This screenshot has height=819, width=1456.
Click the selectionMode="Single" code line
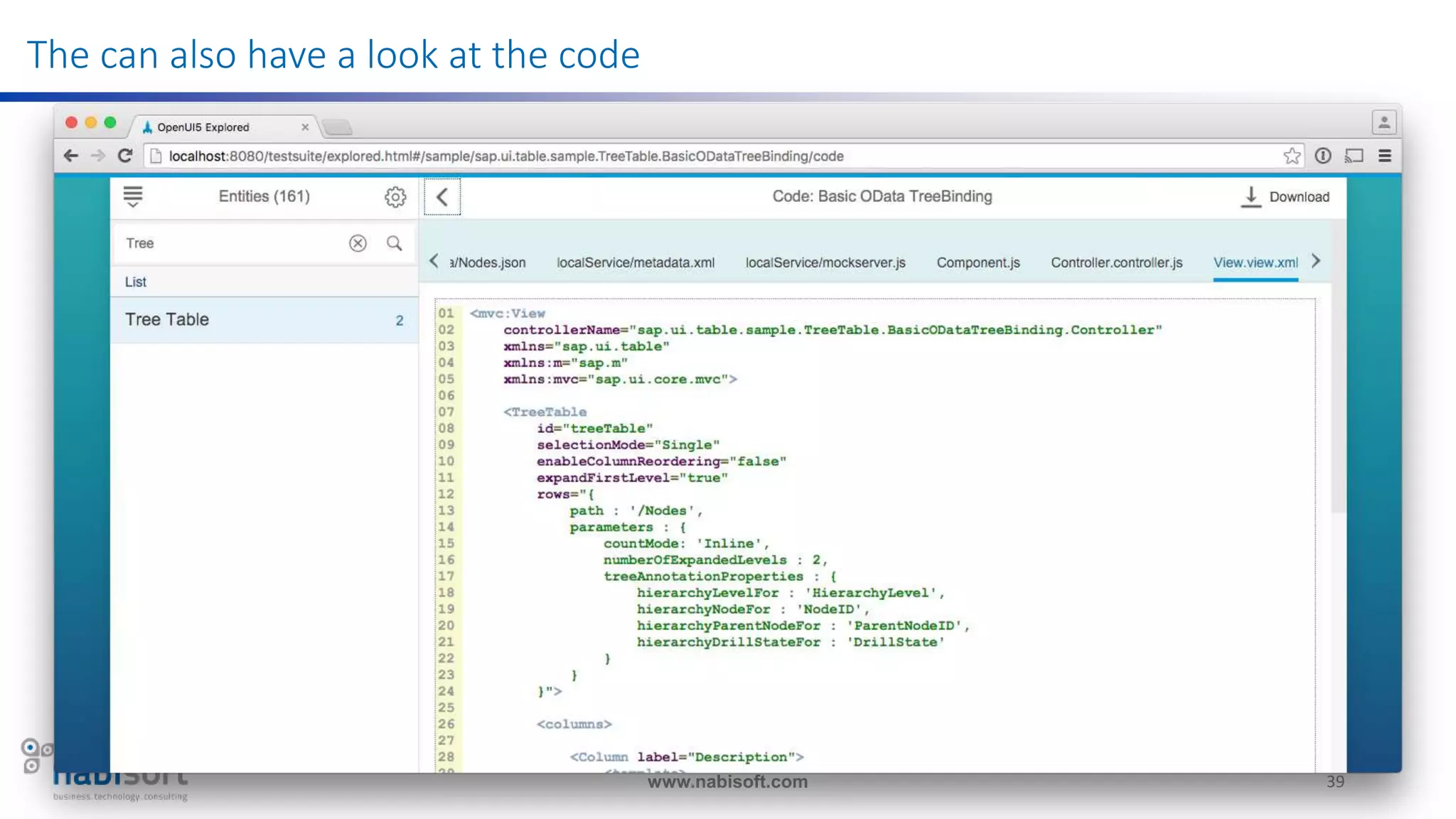628,444
